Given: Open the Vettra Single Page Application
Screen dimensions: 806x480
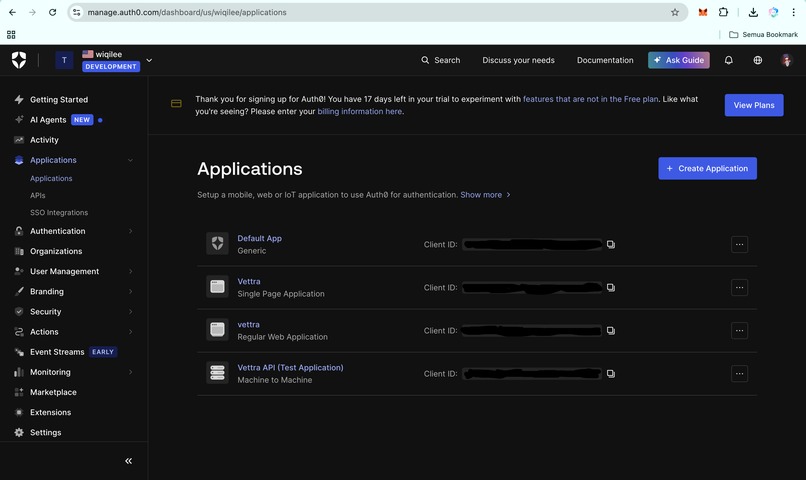Looking at the screenshot, I should tap(249, 282).
